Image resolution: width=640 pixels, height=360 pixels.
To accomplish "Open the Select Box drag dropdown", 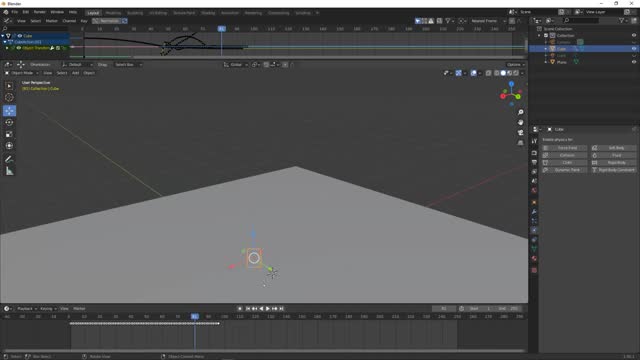I will click(128, 64).
